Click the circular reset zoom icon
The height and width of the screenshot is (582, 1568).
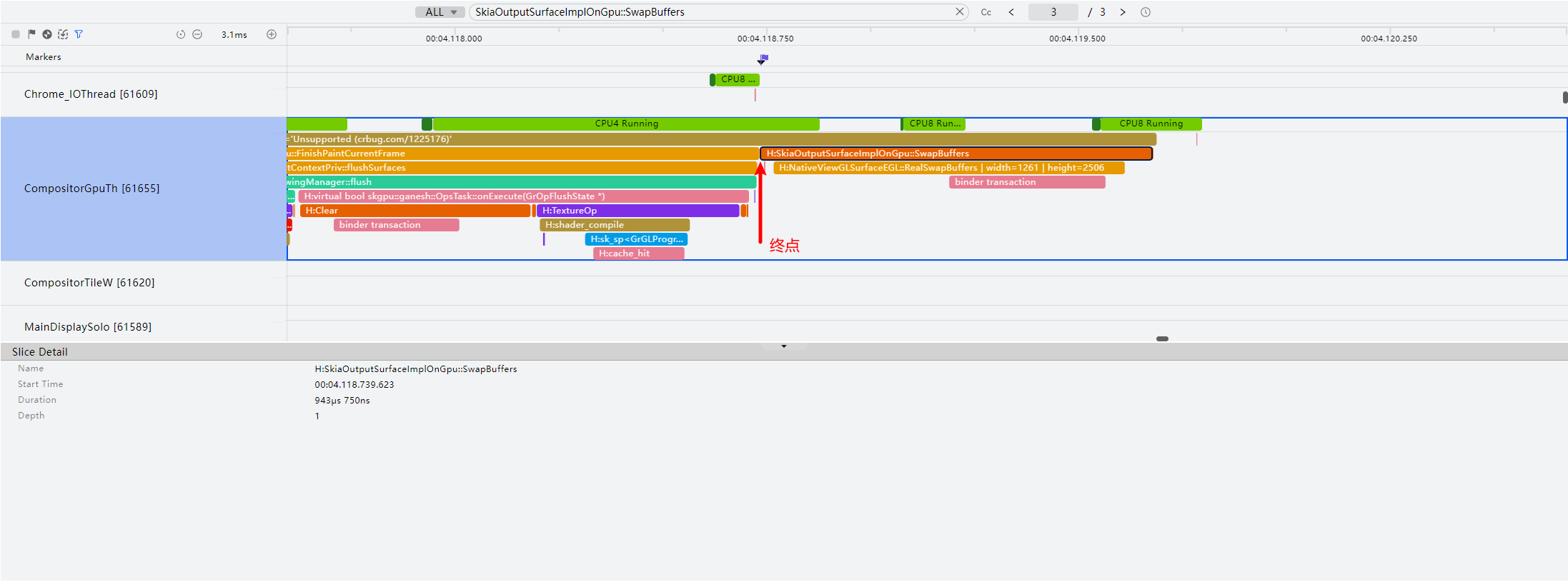pyautogui.click(x=181, y=34)
